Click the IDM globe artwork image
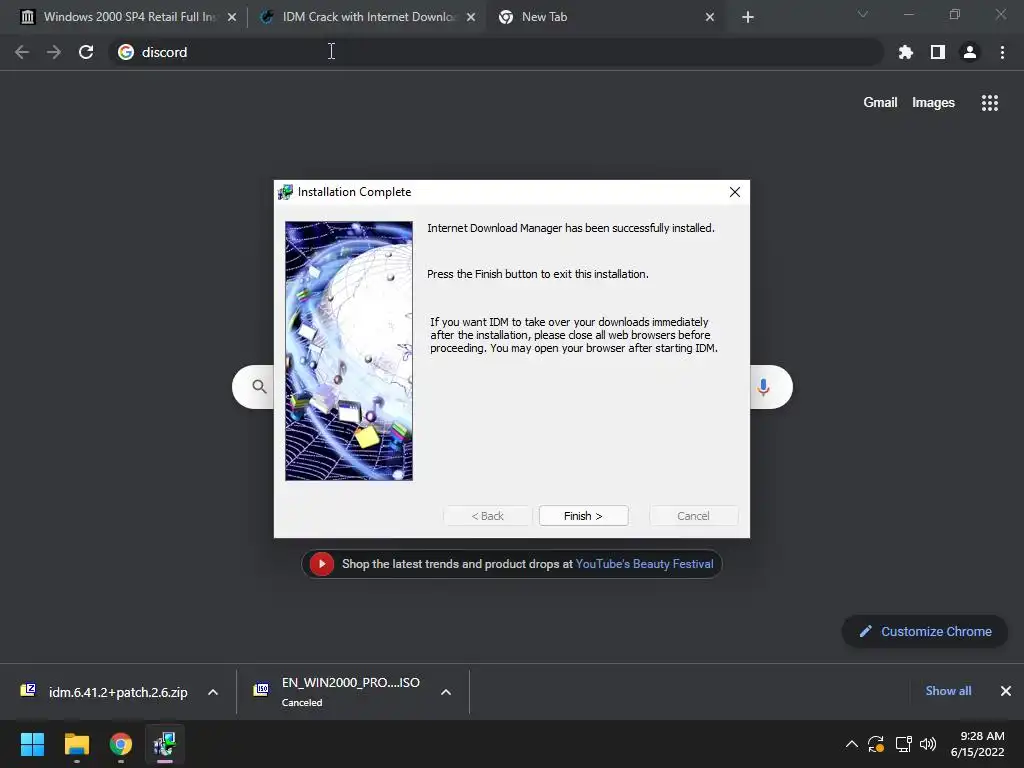1024x768 pixels. click(349, 351)
